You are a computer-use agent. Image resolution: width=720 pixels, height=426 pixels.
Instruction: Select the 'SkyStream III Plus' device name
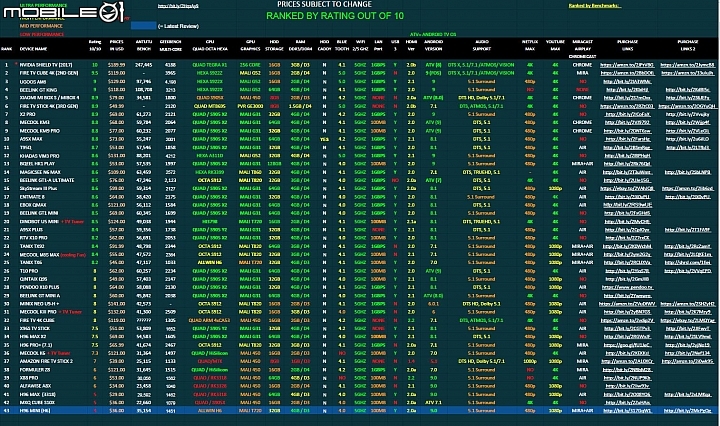[x=38, y=189]
